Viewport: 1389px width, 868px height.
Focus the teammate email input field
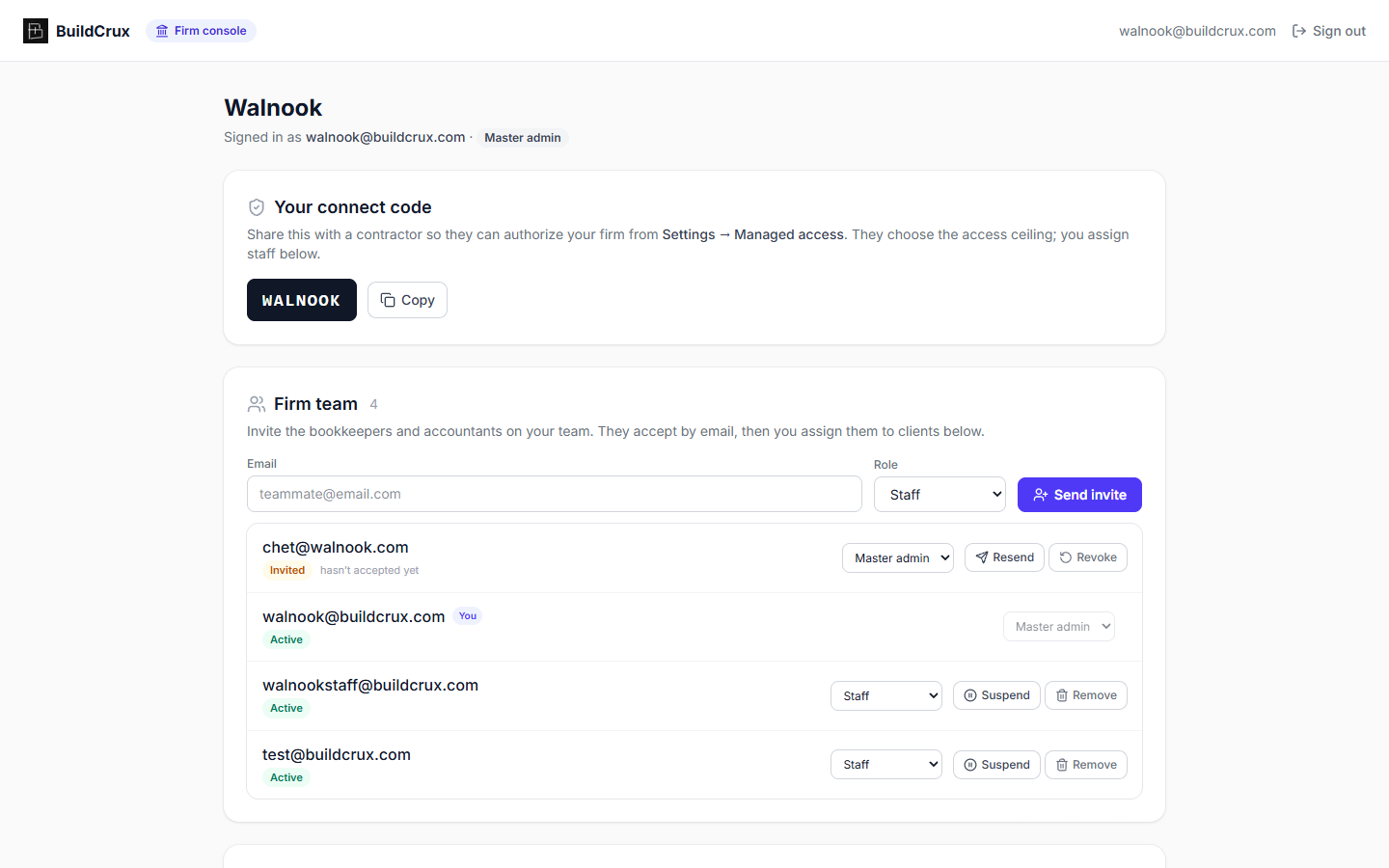[555, 494]
